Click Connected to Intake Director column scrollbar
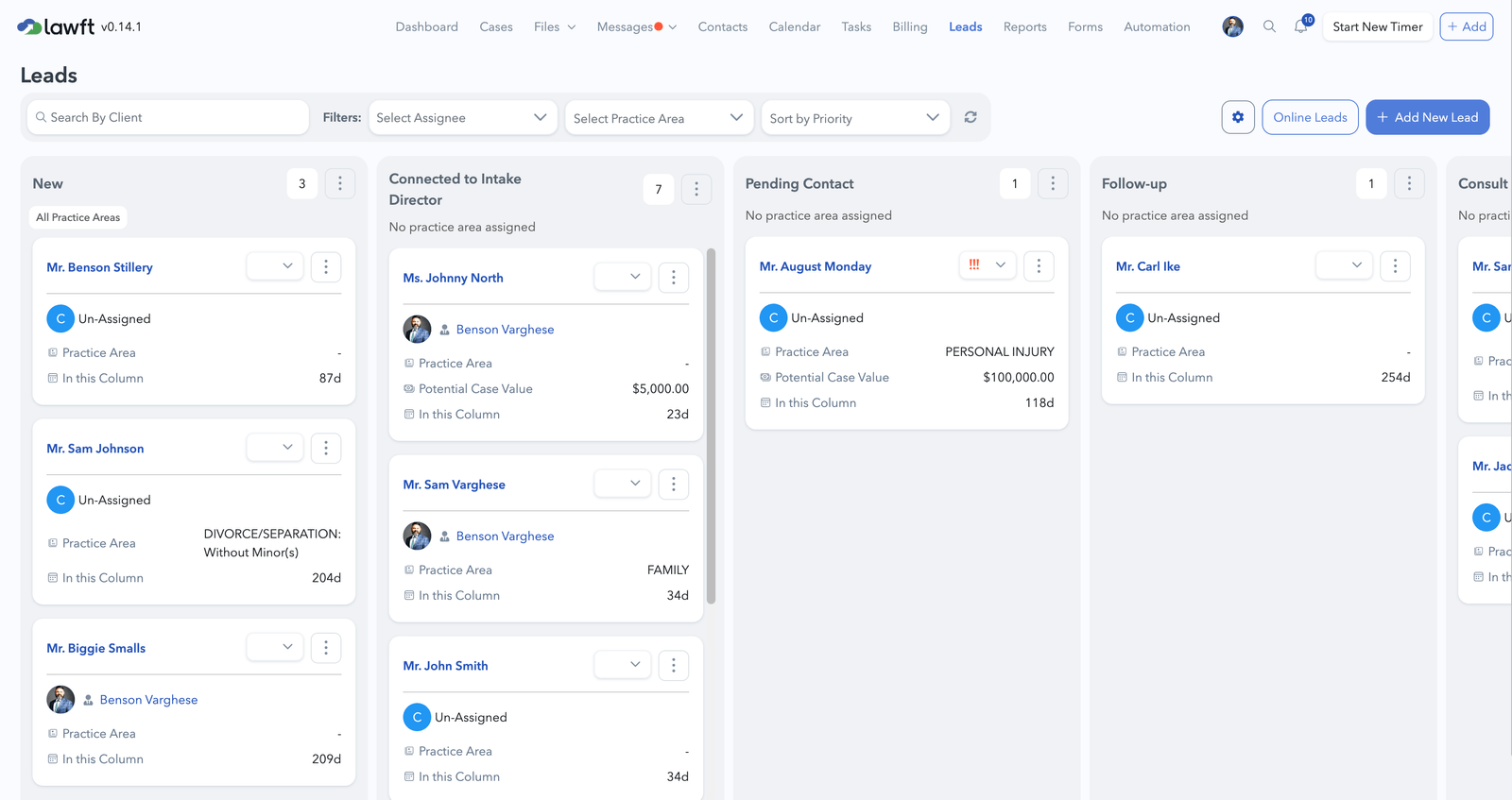This screenshot has width=1512, height=800. (x=711, y=425)
